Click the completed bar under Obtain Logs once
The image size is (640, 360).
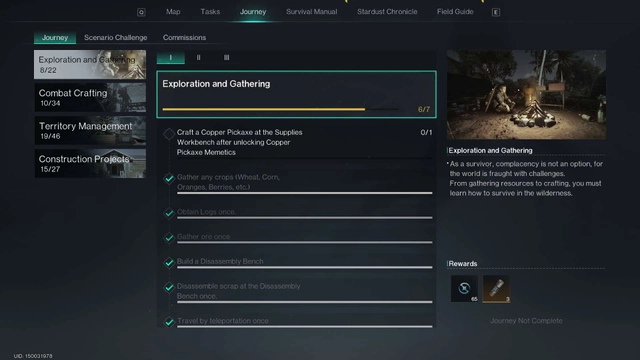click(x=304, y=218)
